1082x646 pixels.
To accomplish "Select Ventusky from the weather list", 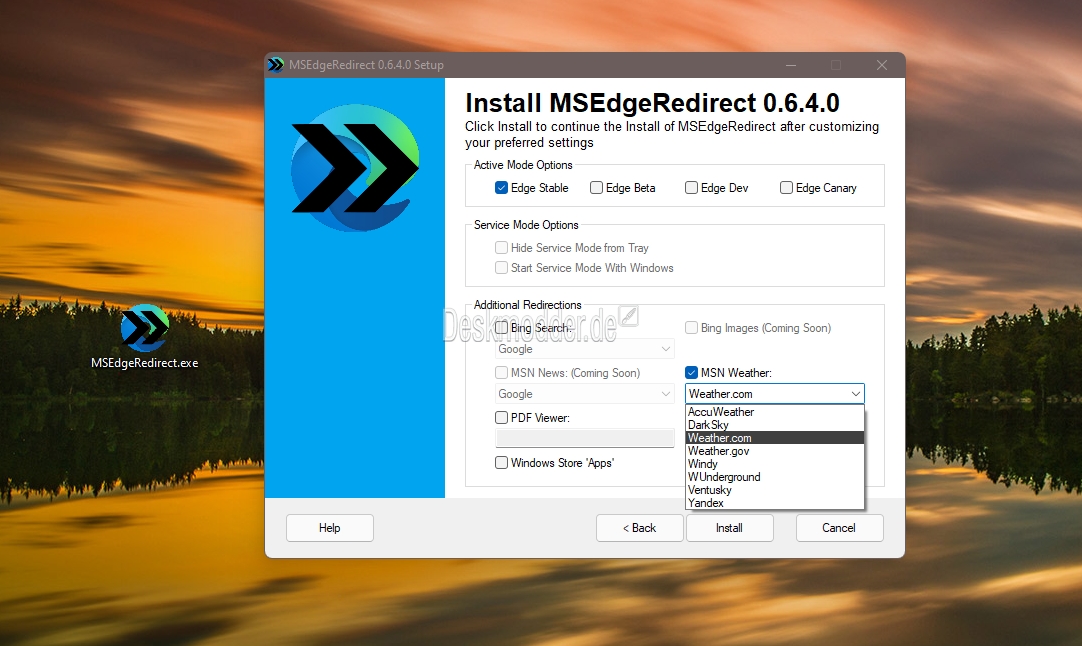I will click(774, 490).
